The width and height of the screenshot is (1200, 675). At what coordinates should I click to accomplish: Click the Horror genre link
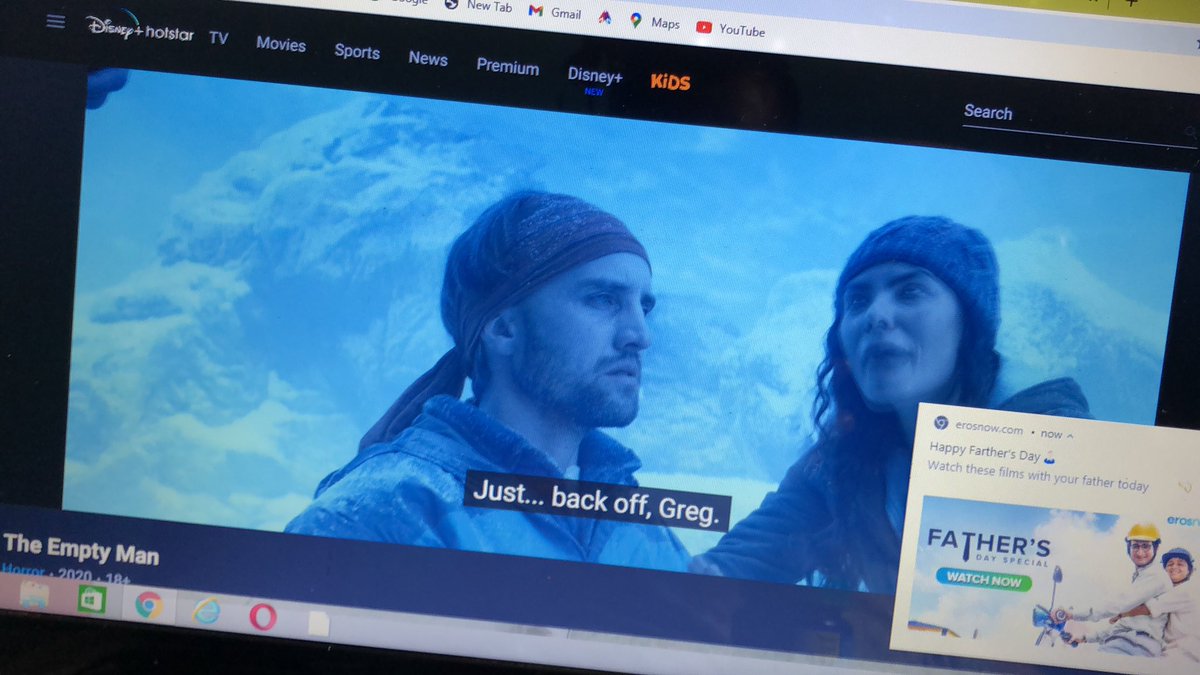click(x=23, y=570)
